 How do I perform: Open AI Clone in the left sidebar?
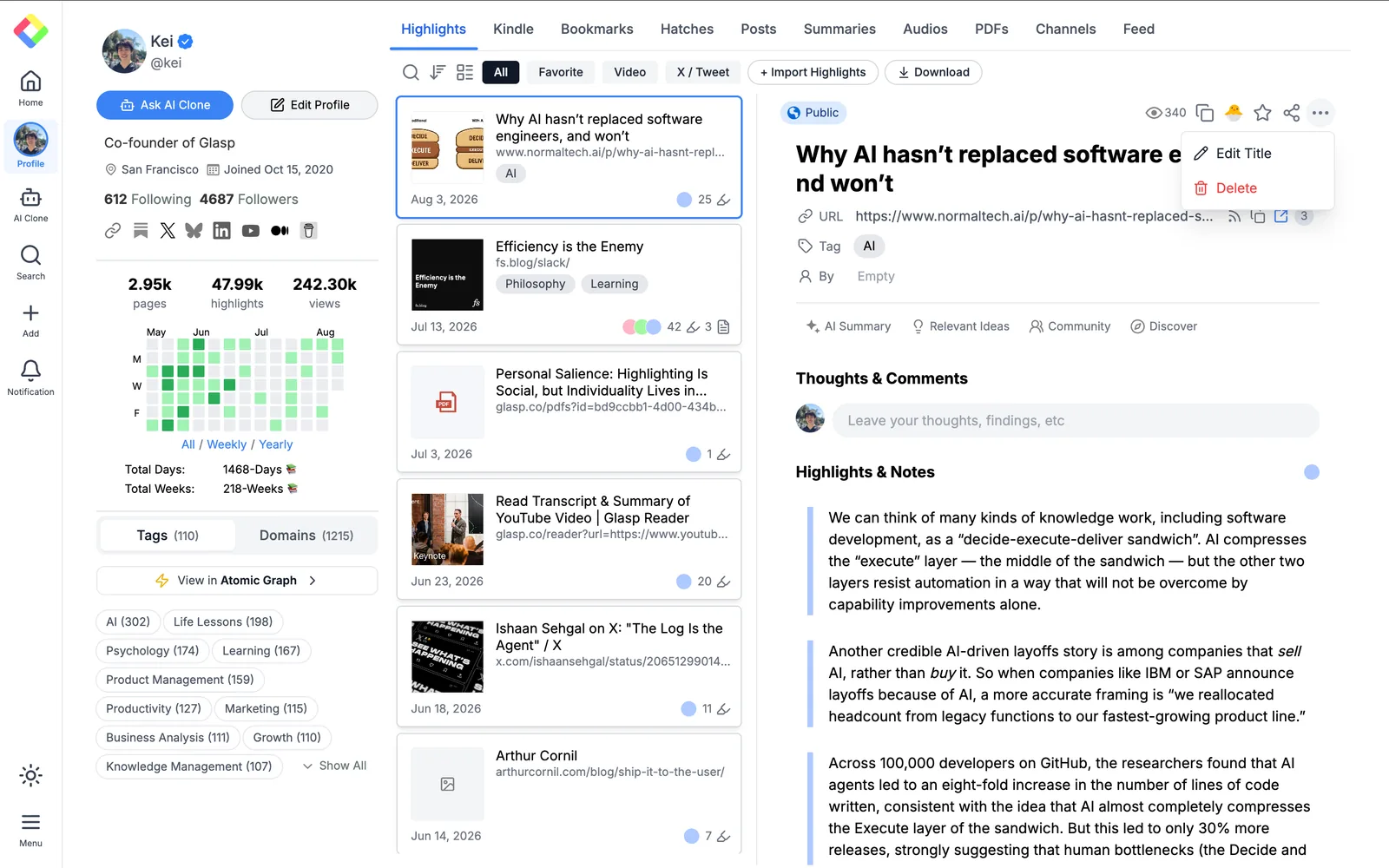coord(30,205)
